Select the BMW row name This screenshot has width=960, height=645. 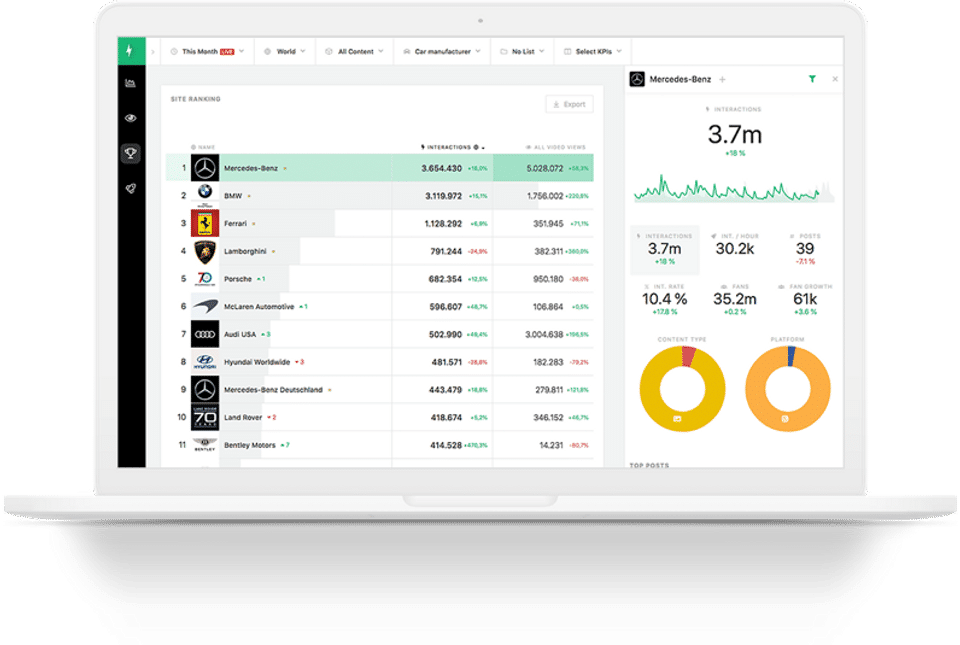(x=233, y=196)
